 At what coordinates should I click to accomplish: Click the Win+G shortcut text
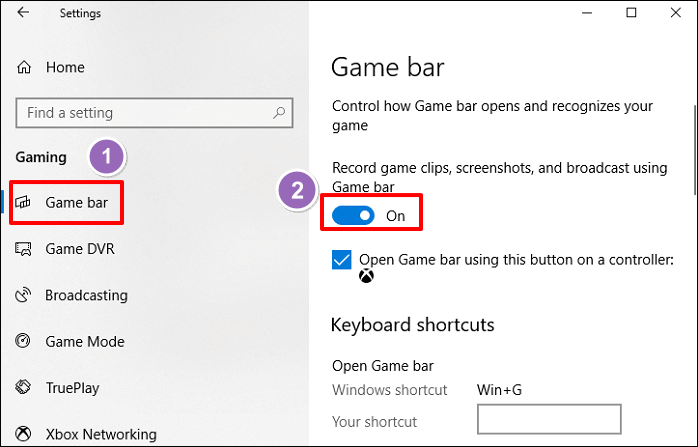tap(499, 390)
